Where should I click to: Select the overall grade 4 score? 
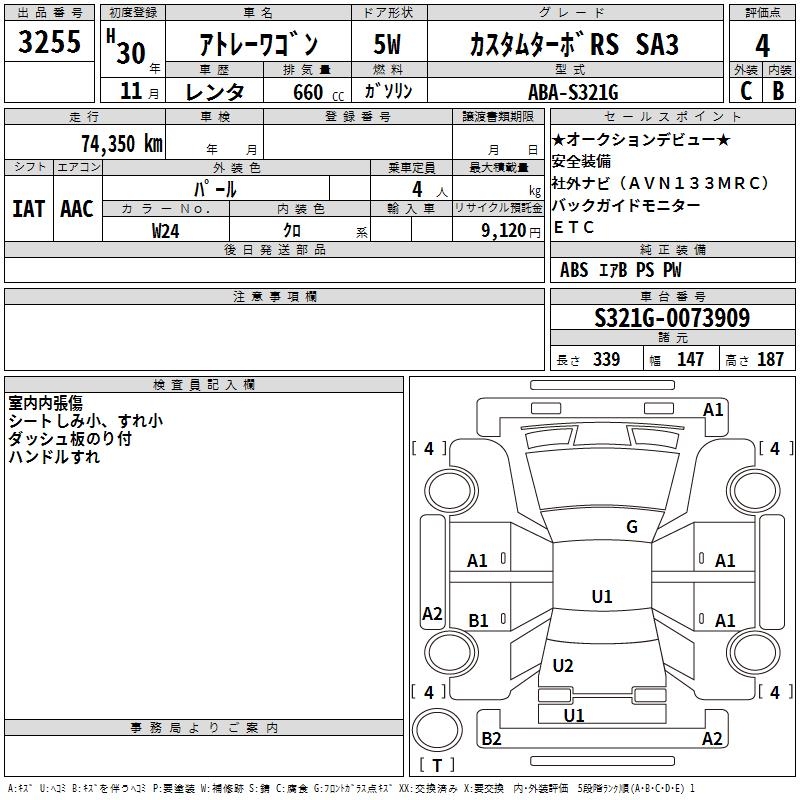tap(762, 45)
